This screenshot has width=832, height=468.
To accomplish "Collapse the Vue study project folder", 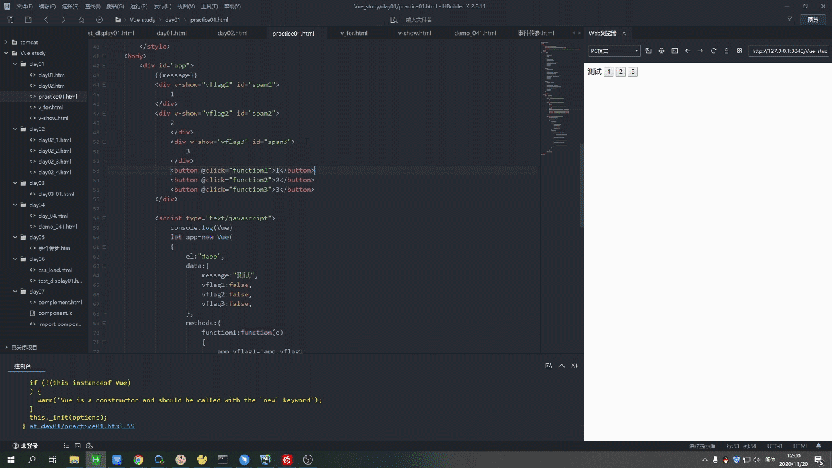I will (x=6, y=53).
